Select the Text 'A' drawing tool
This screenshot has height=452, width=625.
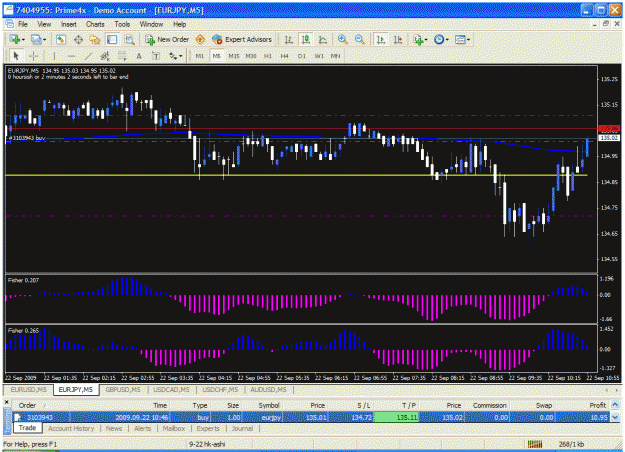coord(139,56)
